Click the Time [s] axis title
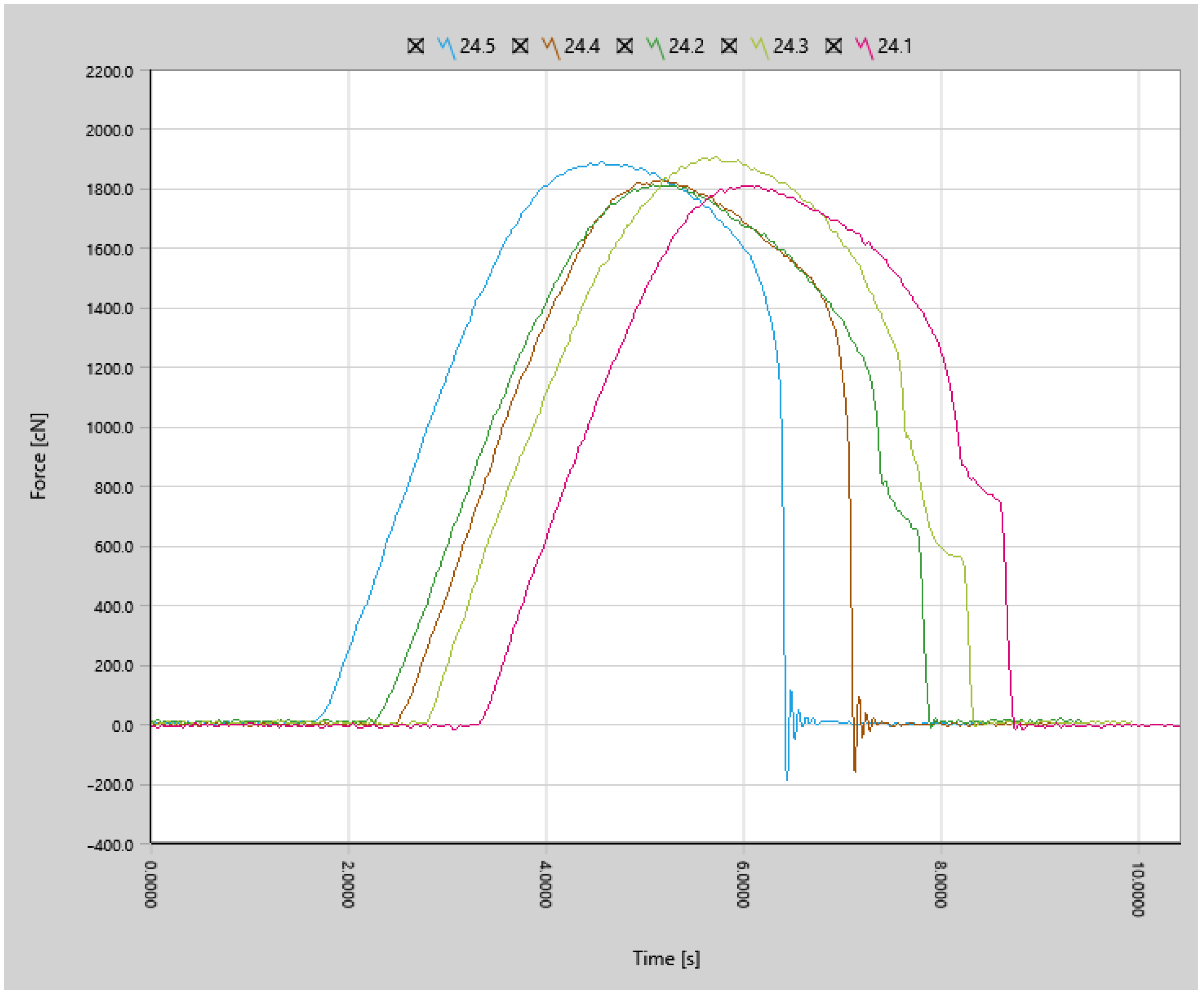 coord(666,959)
